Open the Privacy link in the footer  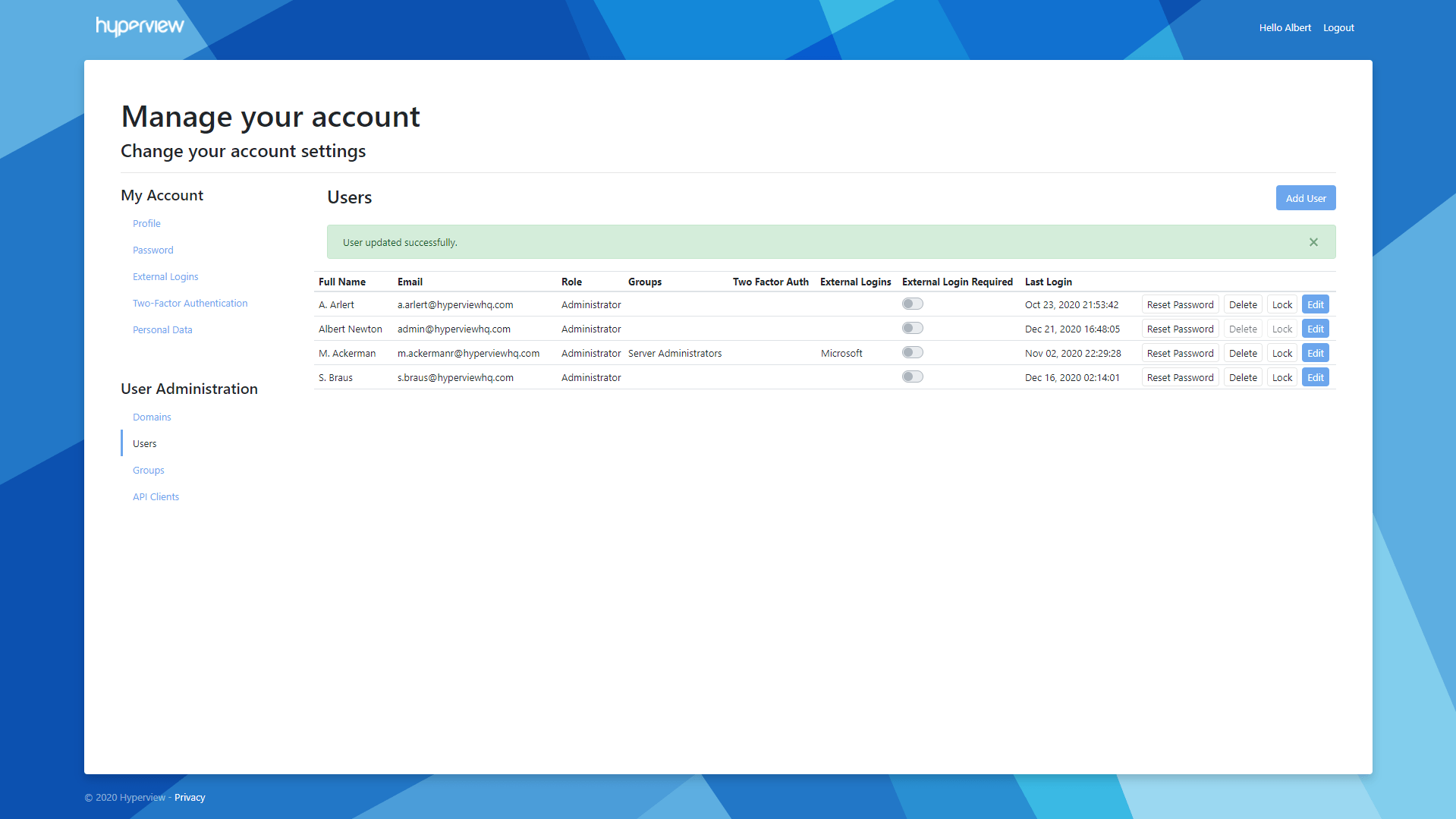point(190,797)
